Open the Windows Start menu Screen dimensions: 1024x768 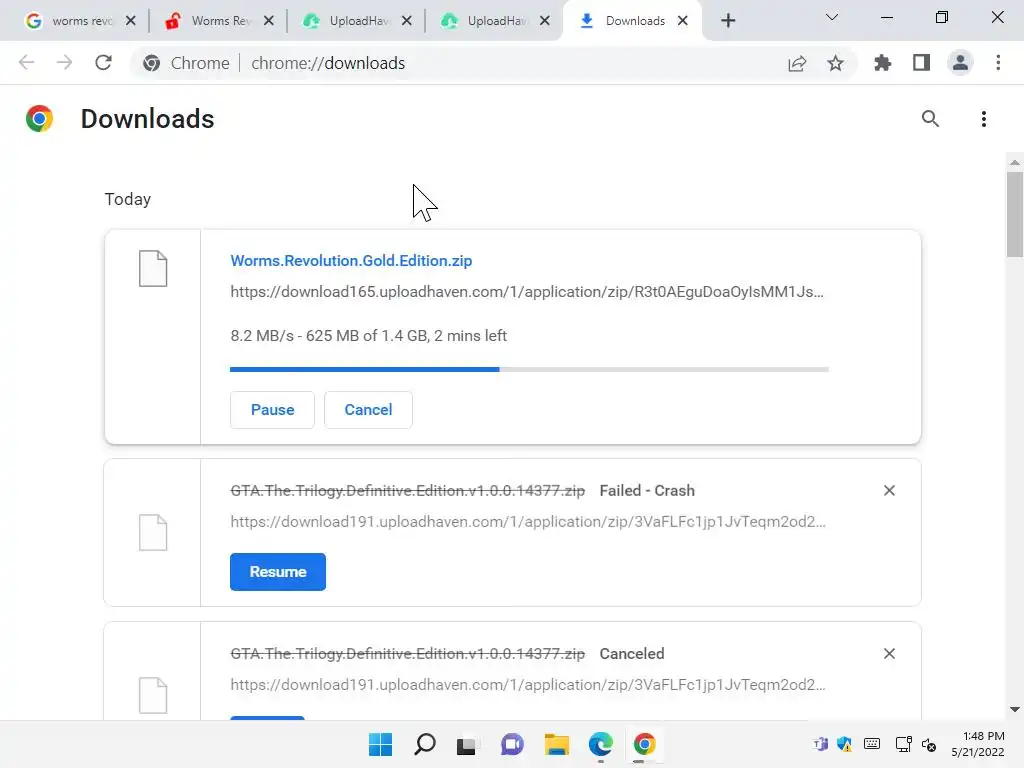(380, 744)
